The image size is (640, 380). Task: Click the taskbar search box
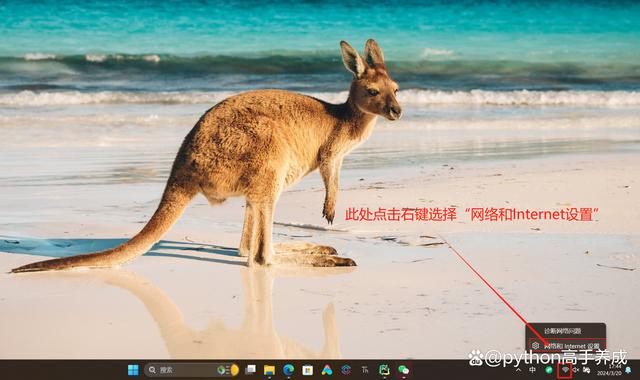[192, 370]
